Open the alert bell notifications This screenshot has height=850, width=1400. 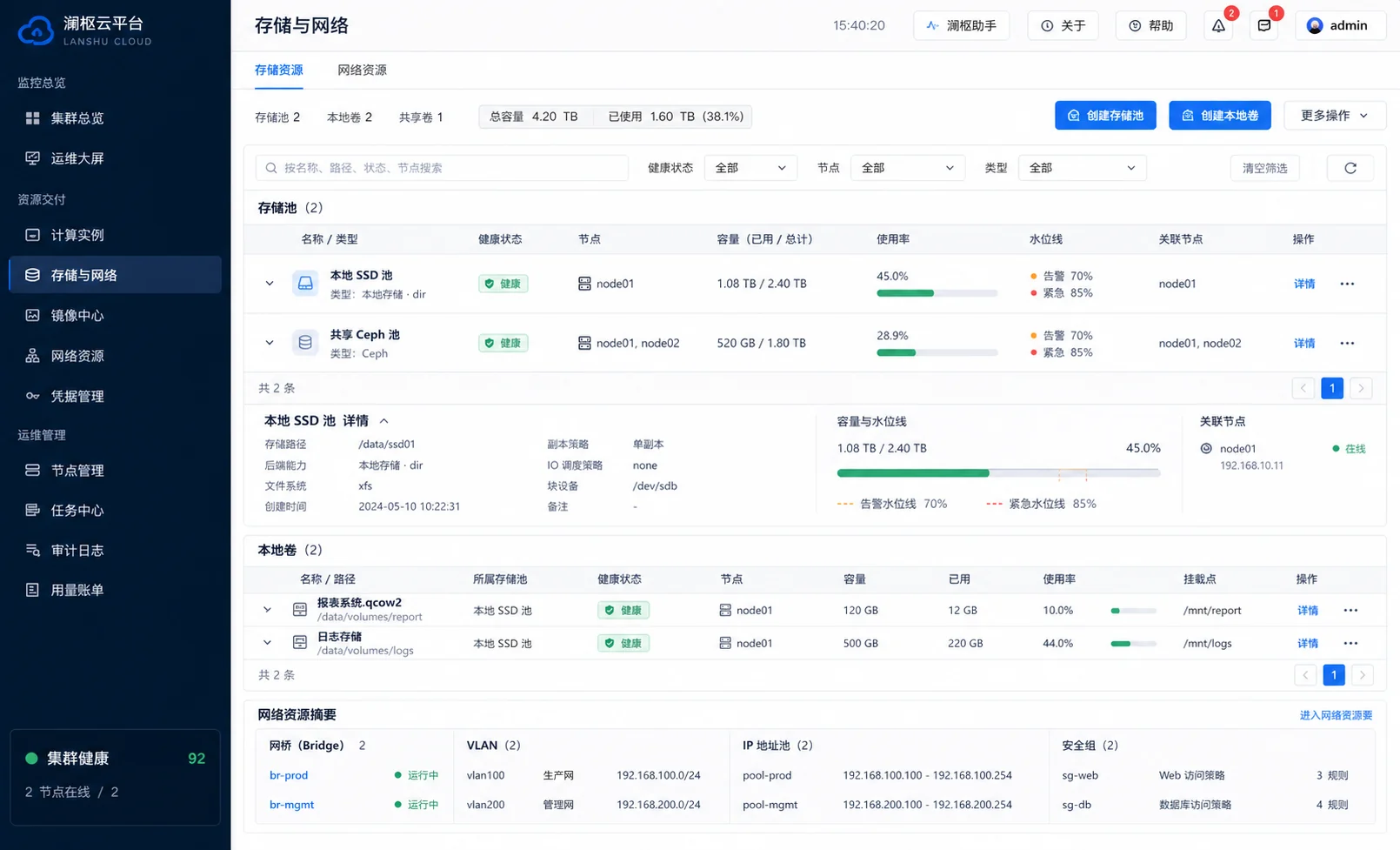[1218, 25]
